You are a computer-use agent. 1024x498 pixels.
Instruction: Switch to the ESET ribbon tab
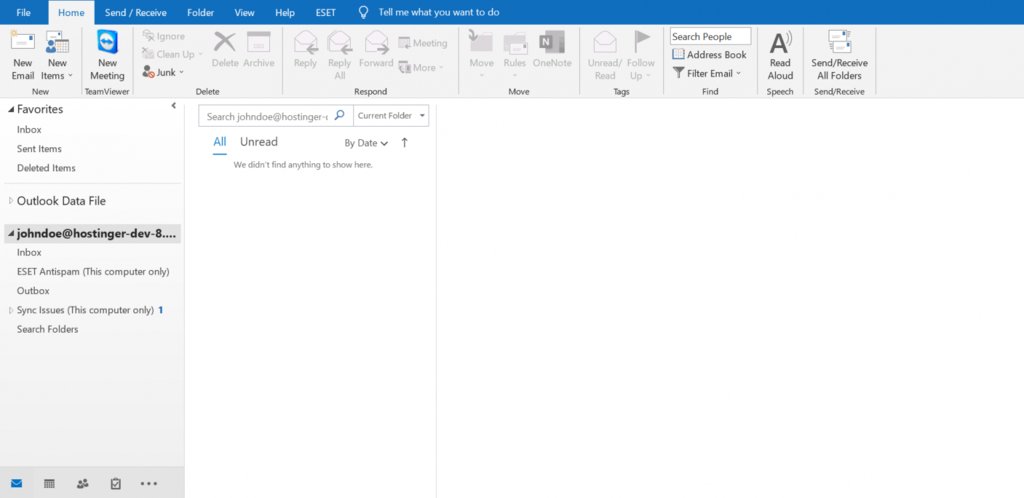pyautogui.click(x=326, y=12)
